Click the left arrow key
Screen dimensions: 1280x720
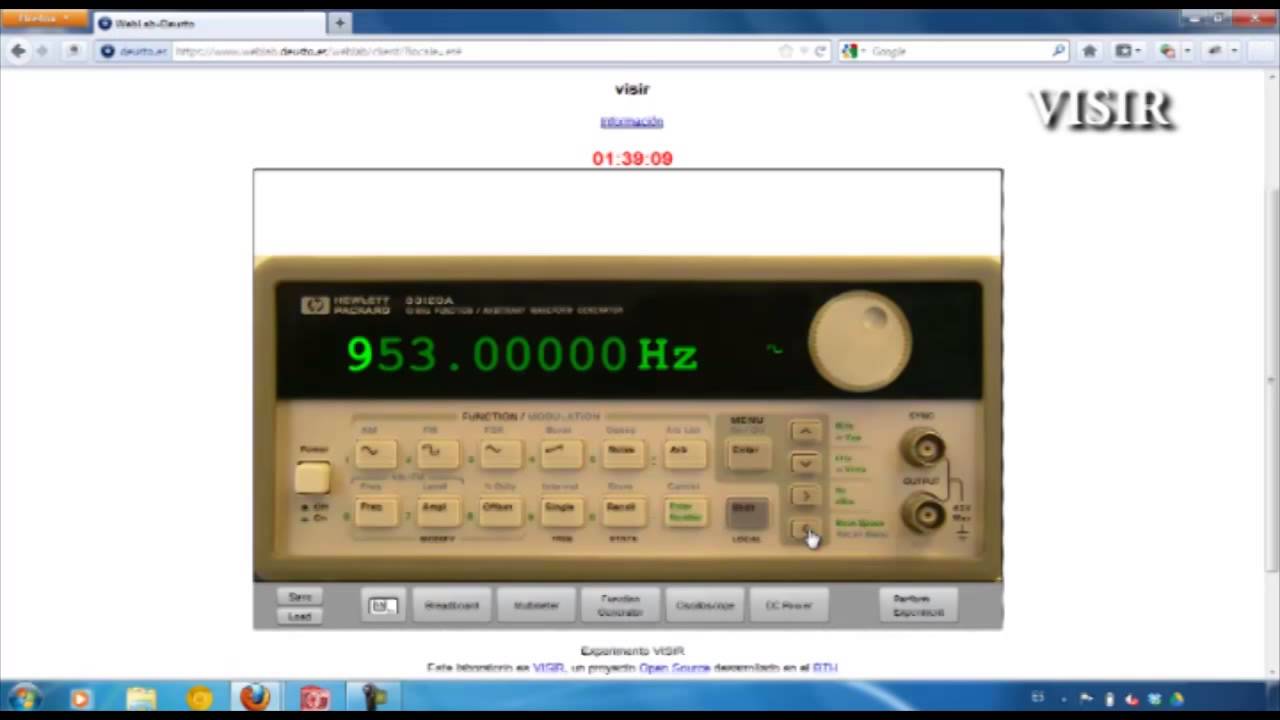[x=804, y=529]
